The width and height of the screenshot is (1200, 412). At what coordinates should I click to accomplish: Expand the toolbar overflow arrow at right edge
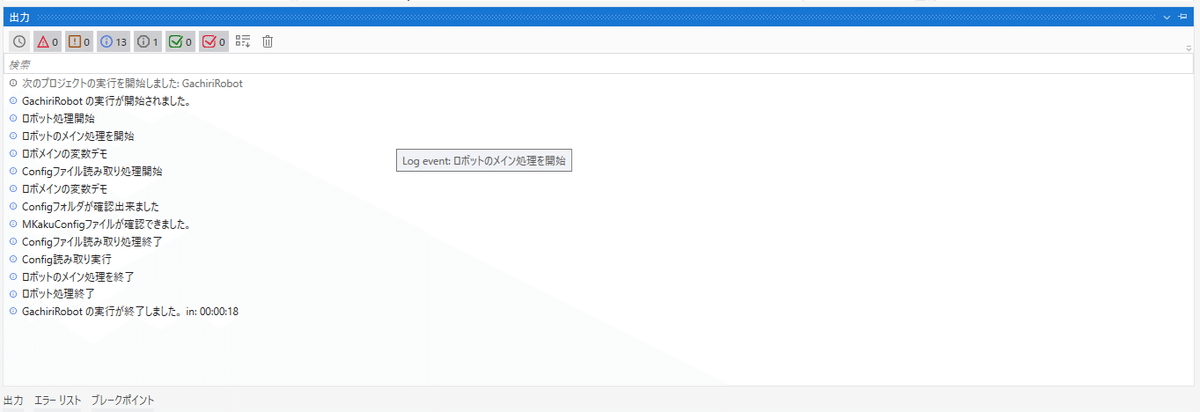(x=1188, y=47)
